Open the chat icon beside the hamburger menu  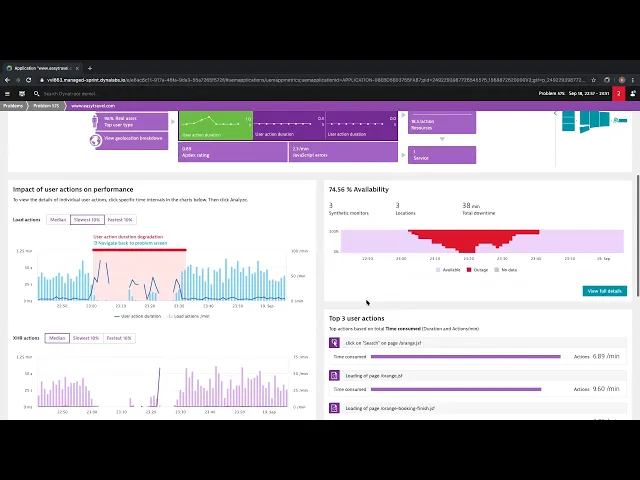click(22, 93)
